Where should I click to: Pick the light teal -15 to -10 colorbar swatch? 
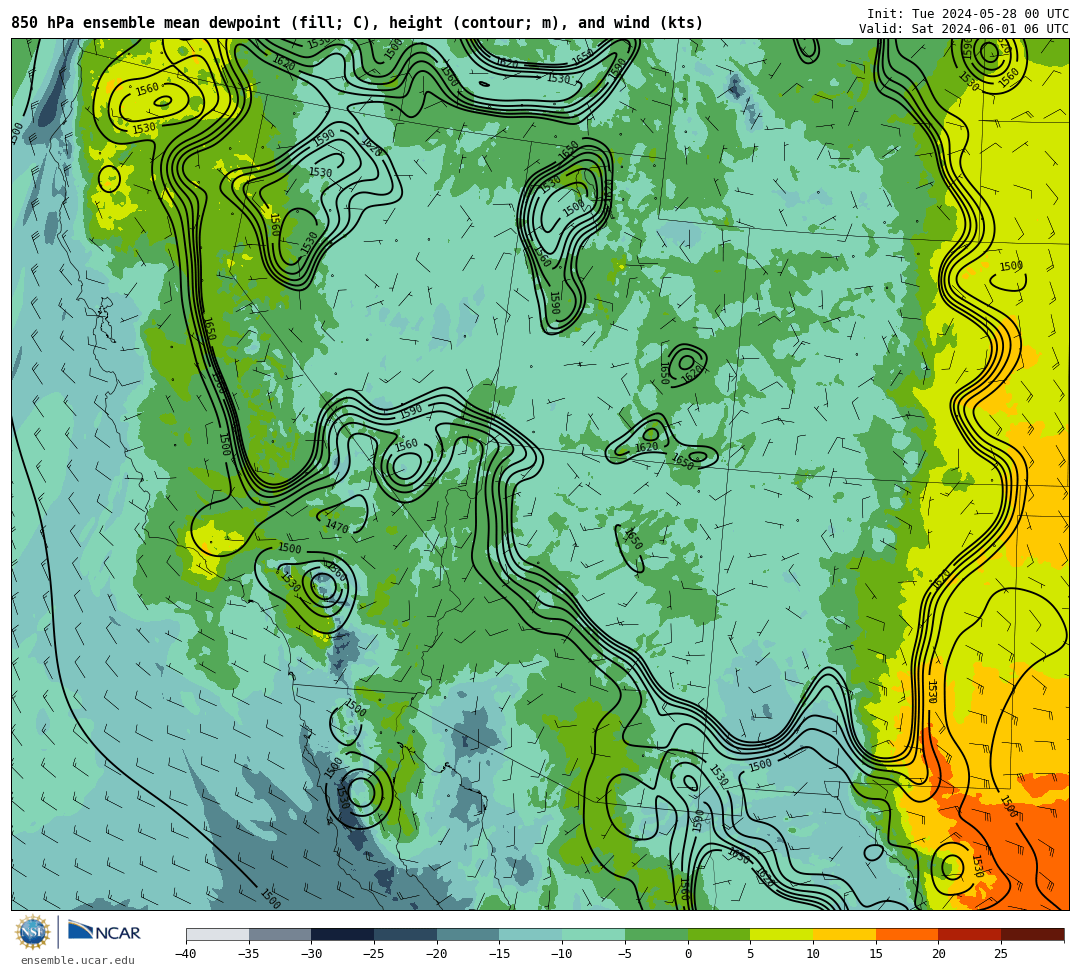click(531, 934)
